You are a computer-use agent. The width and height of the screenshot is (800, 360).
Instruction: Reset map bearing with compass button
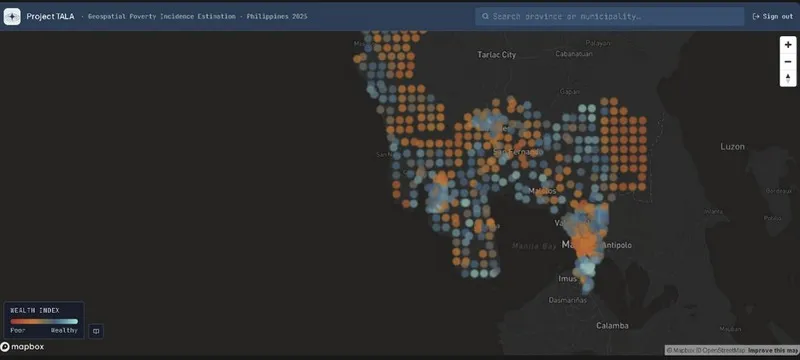[788, 79]
